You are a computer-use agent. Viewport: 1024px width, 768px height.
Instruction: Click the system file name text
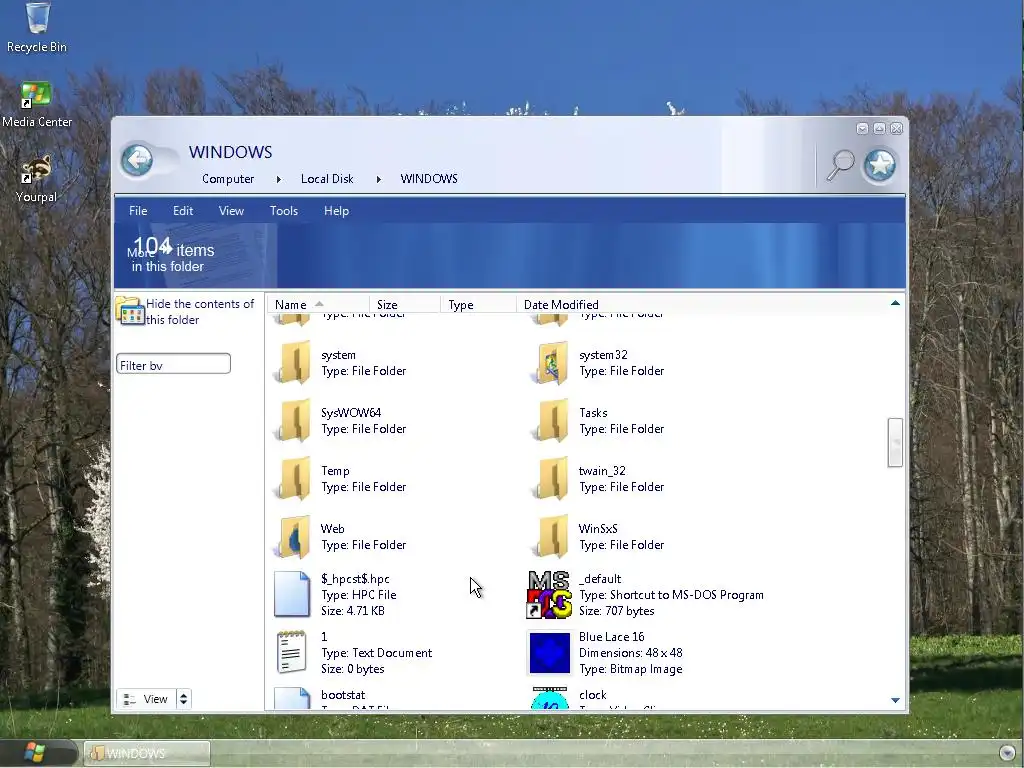(x=338, y=355)
